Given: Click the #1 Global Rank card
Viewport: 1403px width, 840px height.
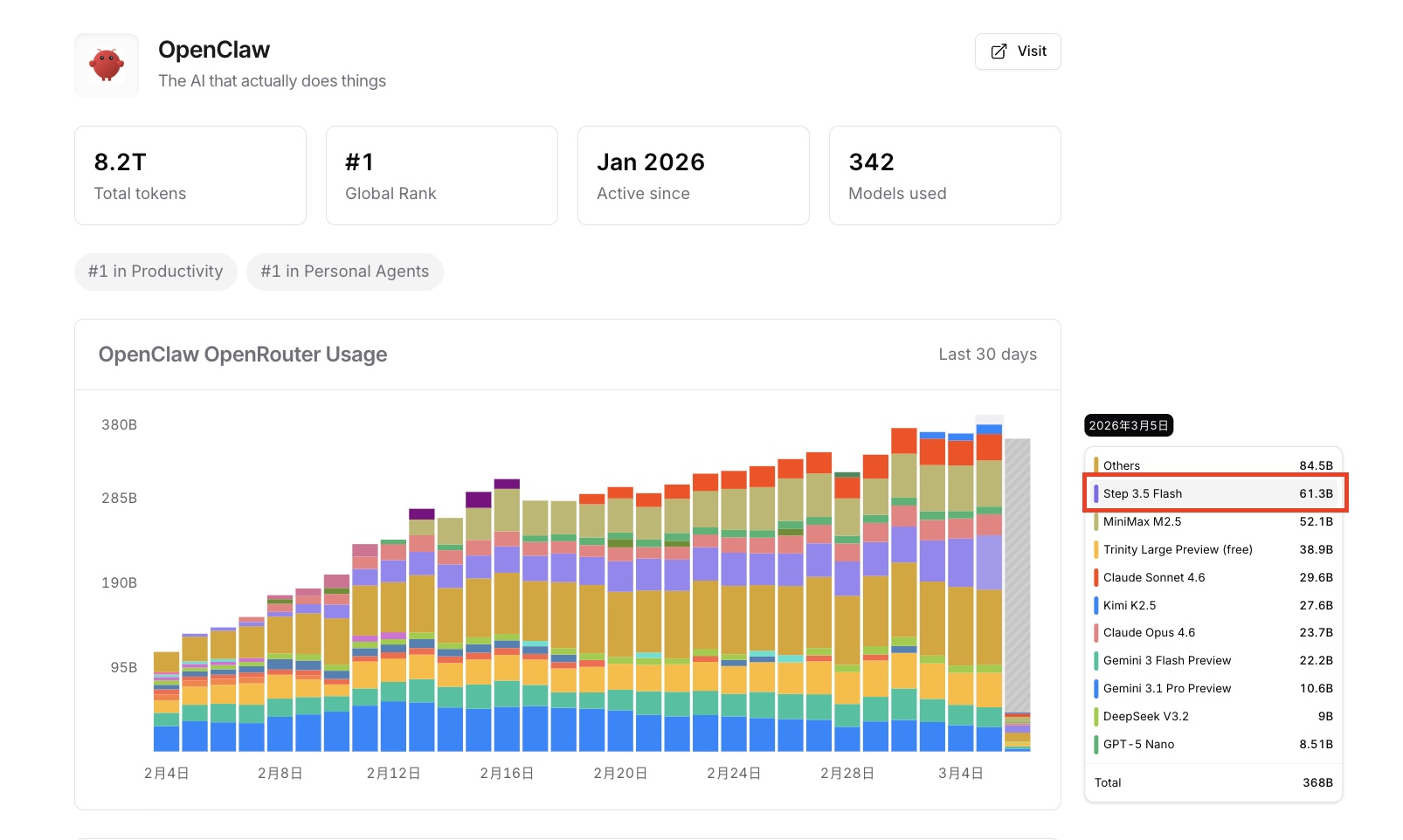Looking at the screenshot, I should tap(441, 176).
